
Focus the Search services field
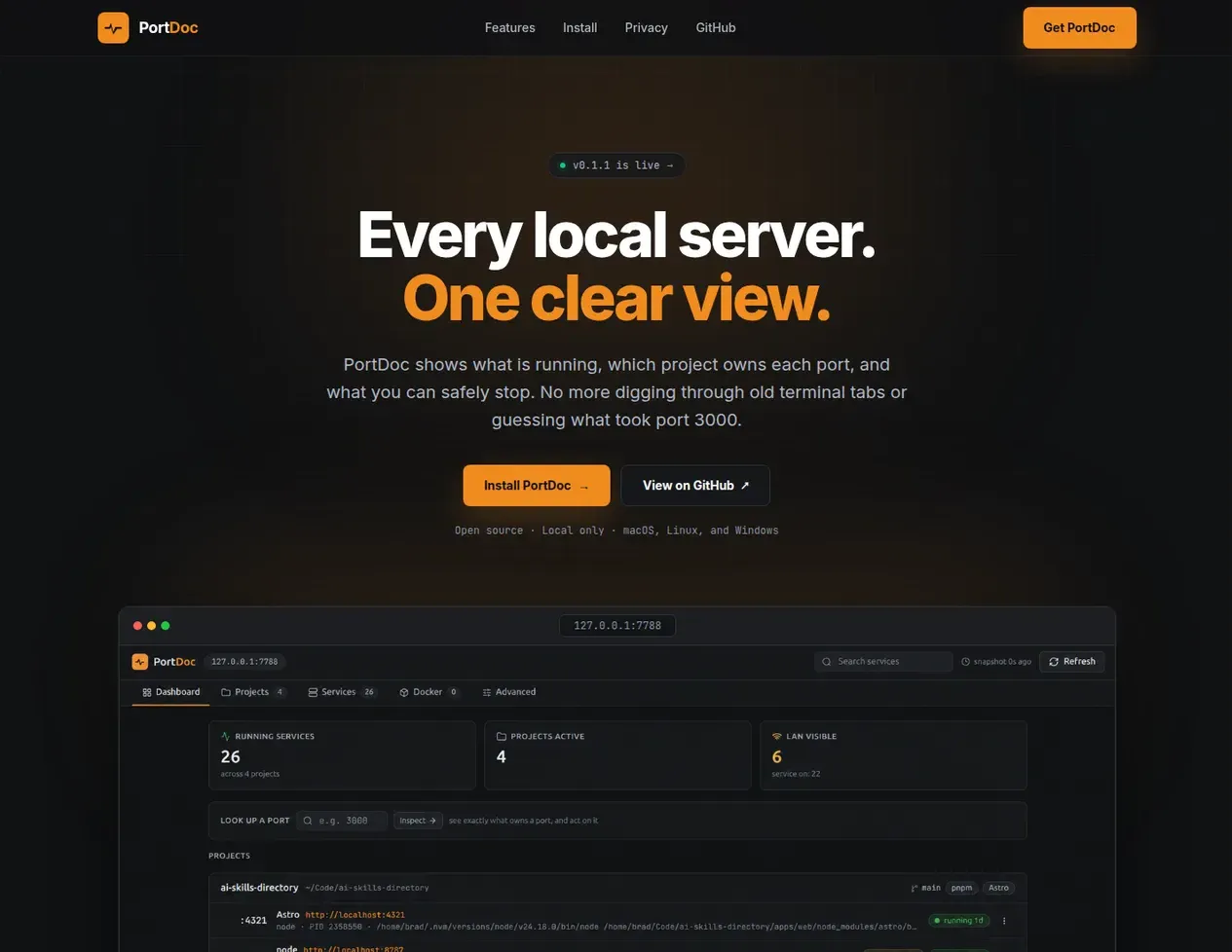883,662
